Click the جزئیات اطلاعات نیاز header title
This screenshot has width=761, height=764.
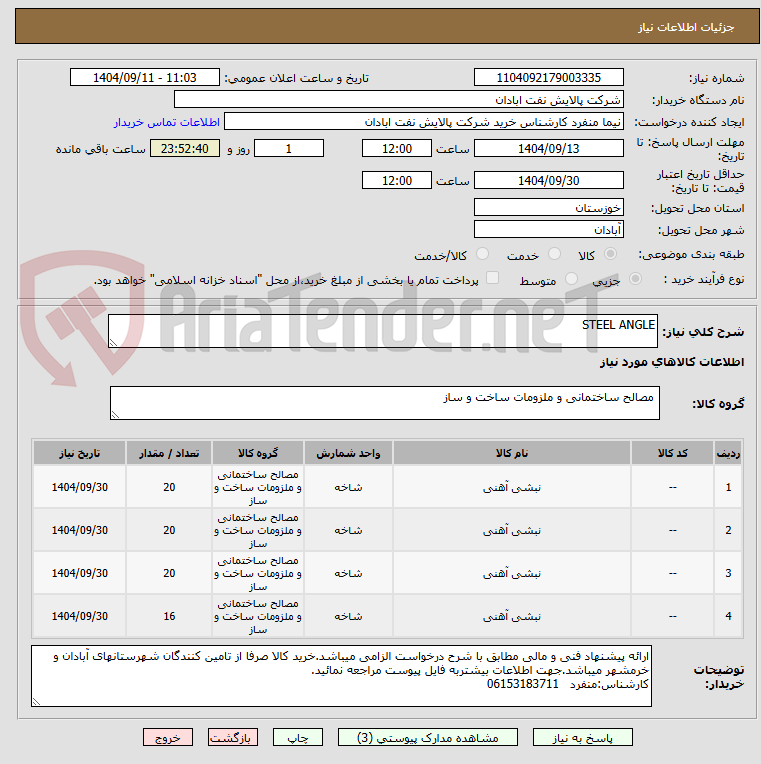686,27
